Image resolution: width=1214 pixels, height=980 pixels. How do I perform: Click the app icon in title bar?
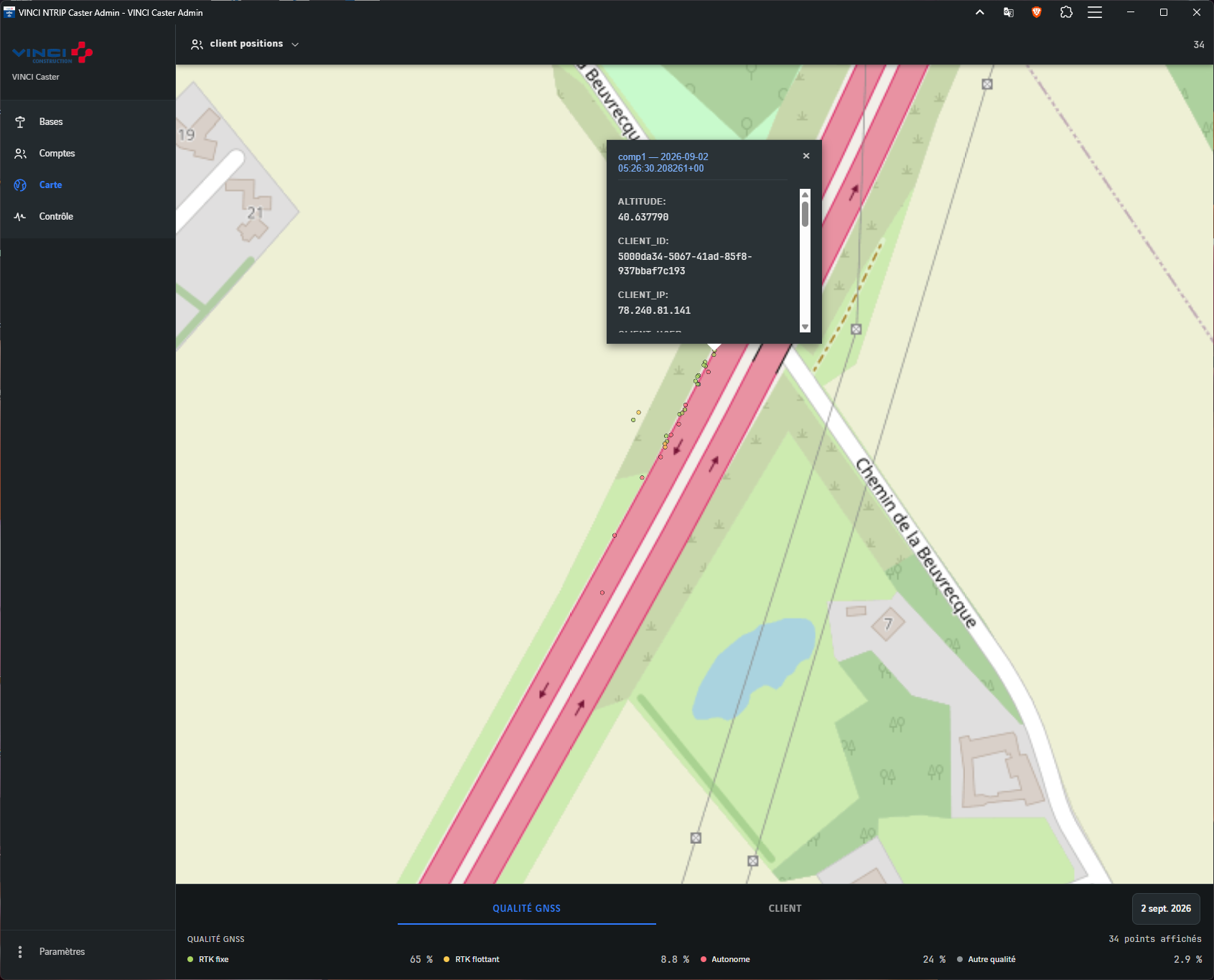(9, 12)
